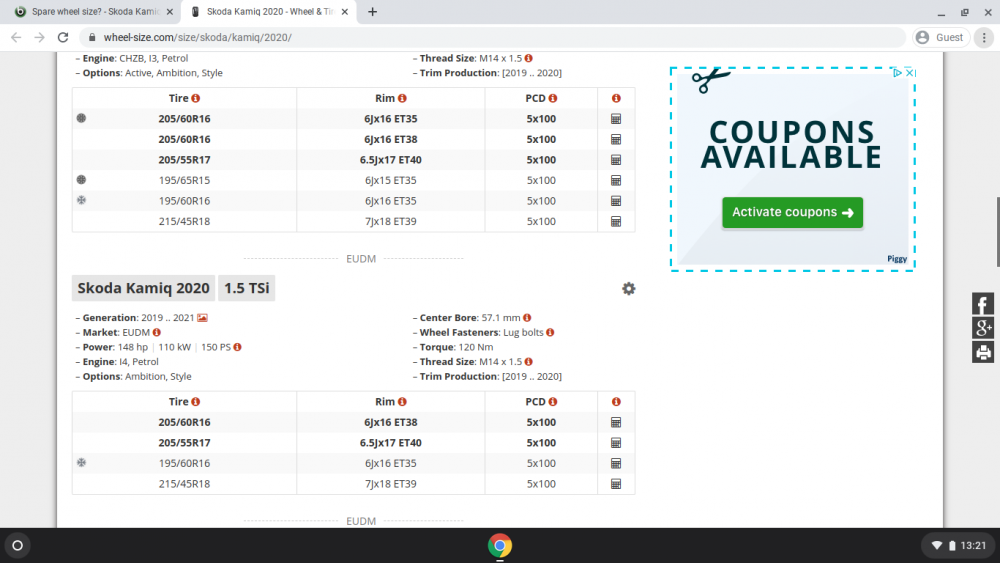Click info icon beside Thread Size in 1.5 TSi section
This screenshot has width=1000, height=563.
529,362
